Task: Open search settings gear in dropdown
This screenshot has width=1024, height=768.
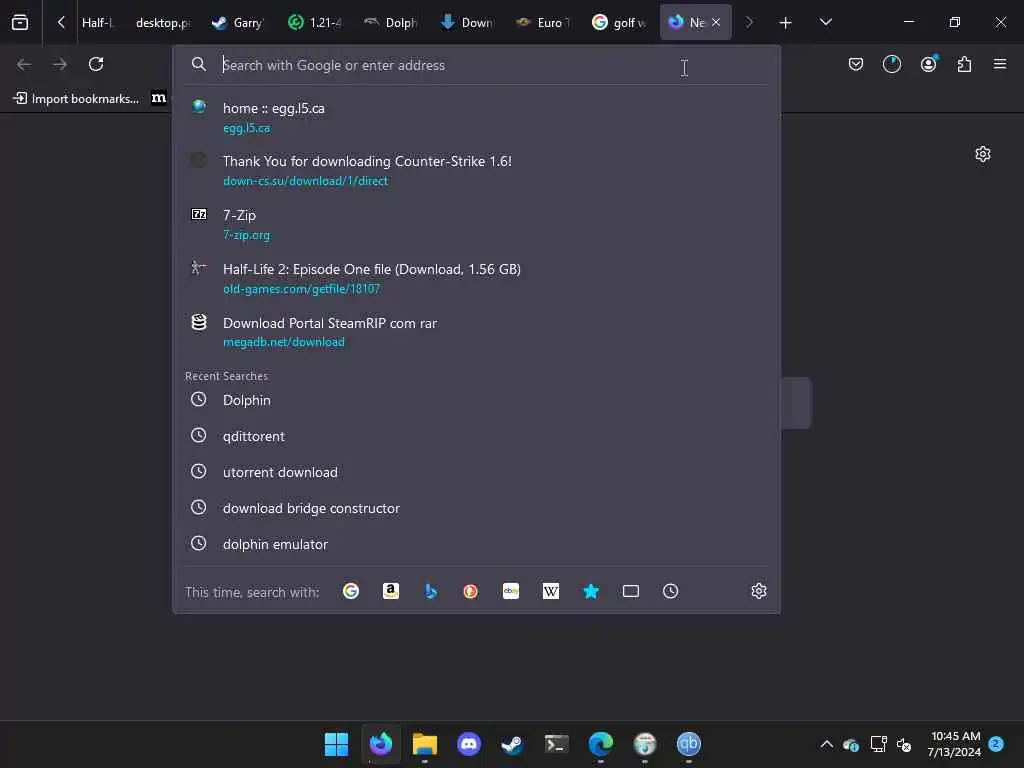Action: (x=758, y=591)
